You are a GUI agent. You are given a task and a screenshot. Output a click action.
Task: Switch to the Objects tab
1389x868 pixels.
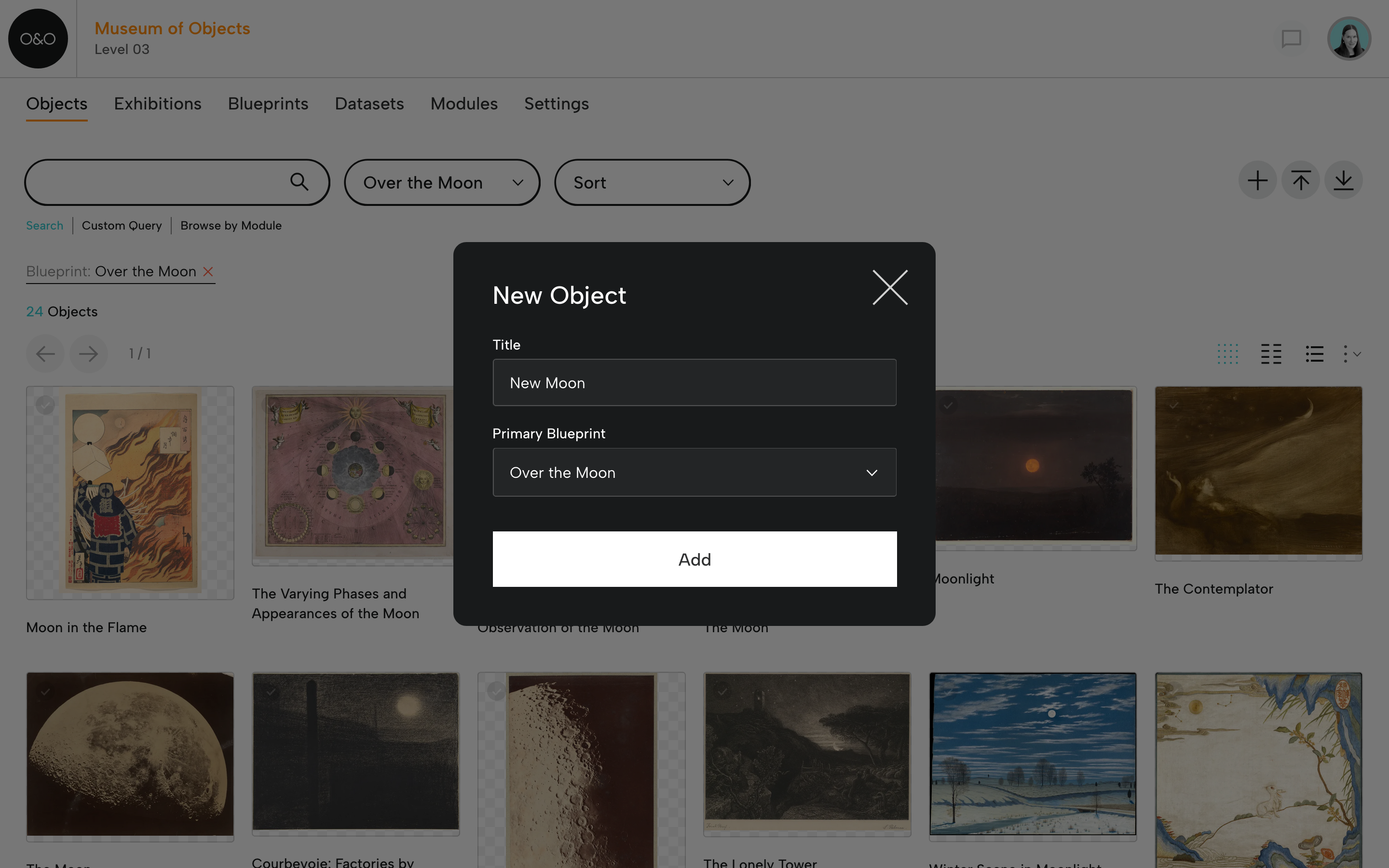pos(57,104)
